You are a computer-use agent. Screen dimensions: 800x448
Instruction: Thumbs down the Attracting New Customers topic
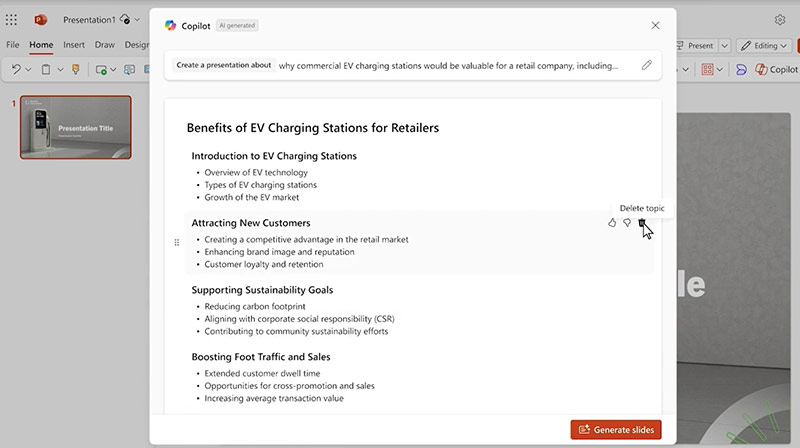(x=627, y=222)
